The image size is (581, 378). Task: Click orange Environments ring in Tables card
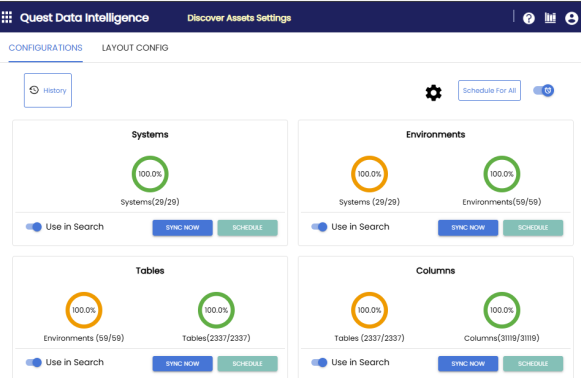[84, 310]
